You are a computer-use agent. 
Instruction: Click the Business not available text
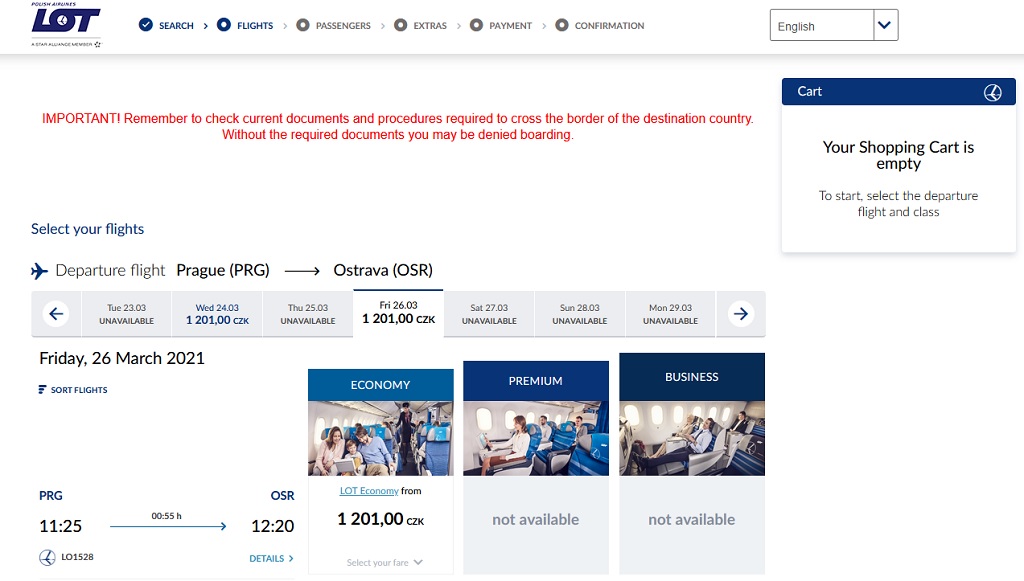click(692, 520)
